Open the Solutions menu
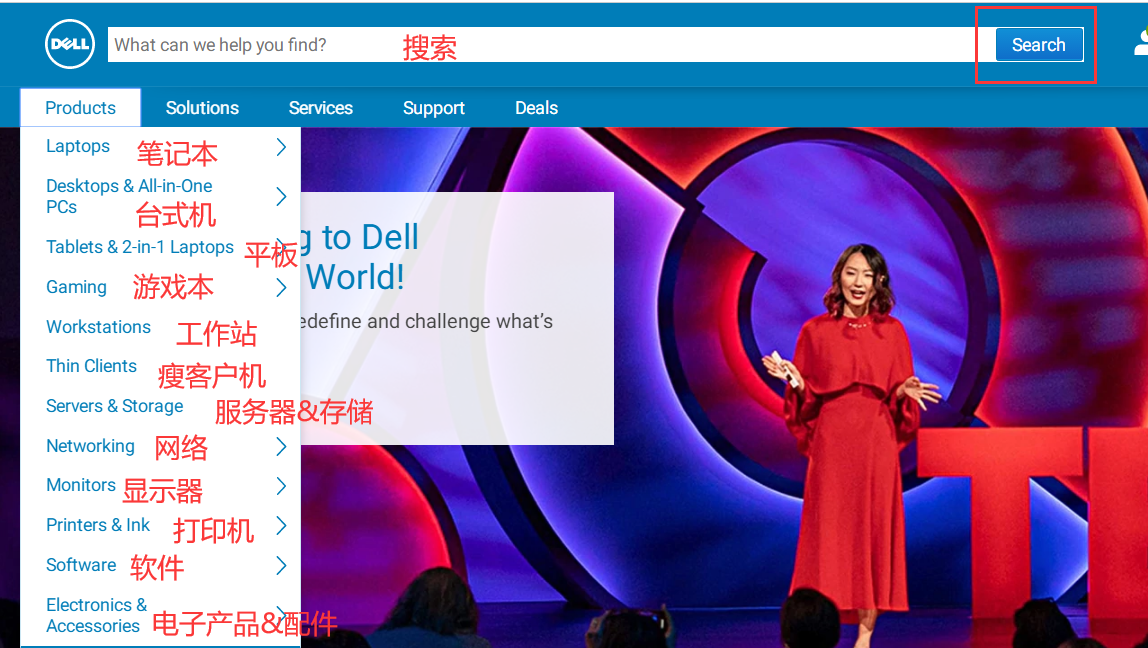Screen dimensions: 1148x648 pos(202,108)
